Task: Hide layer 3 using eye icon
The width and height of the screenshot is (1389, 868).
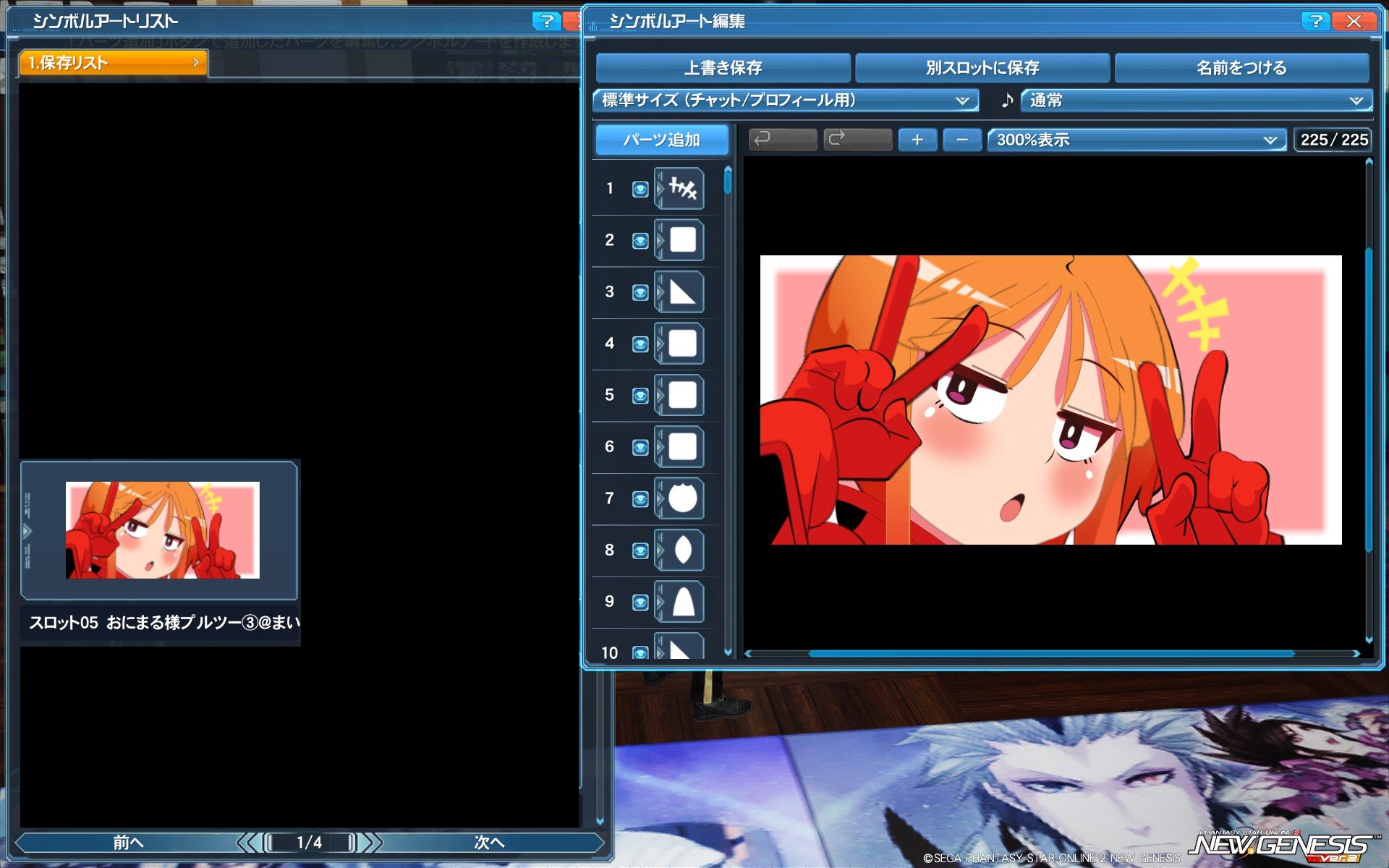Action: pyautogui.click(x=640, y=292)
